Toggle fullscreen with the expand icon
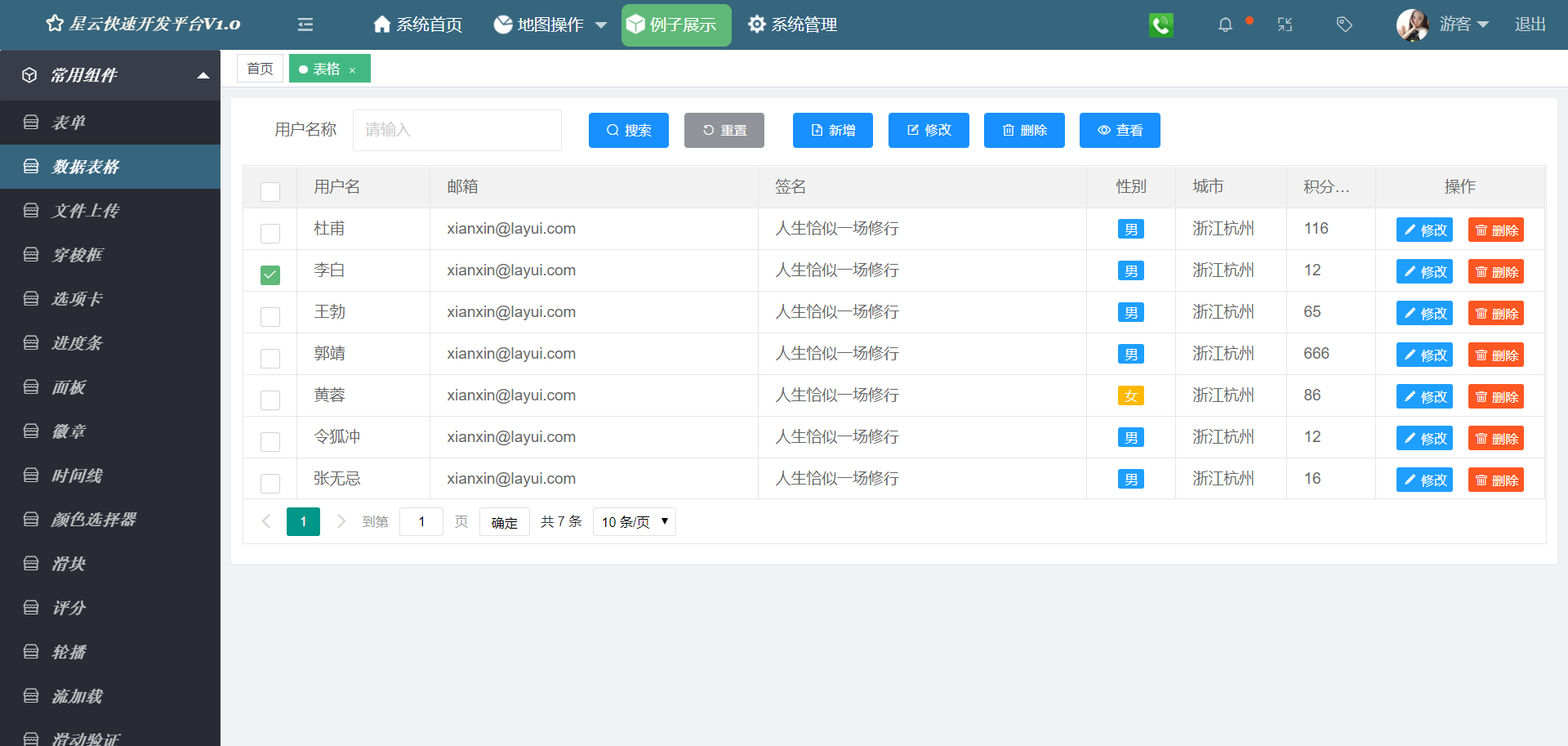Viewport: 1568px width, 746px height. [1285, 25]
